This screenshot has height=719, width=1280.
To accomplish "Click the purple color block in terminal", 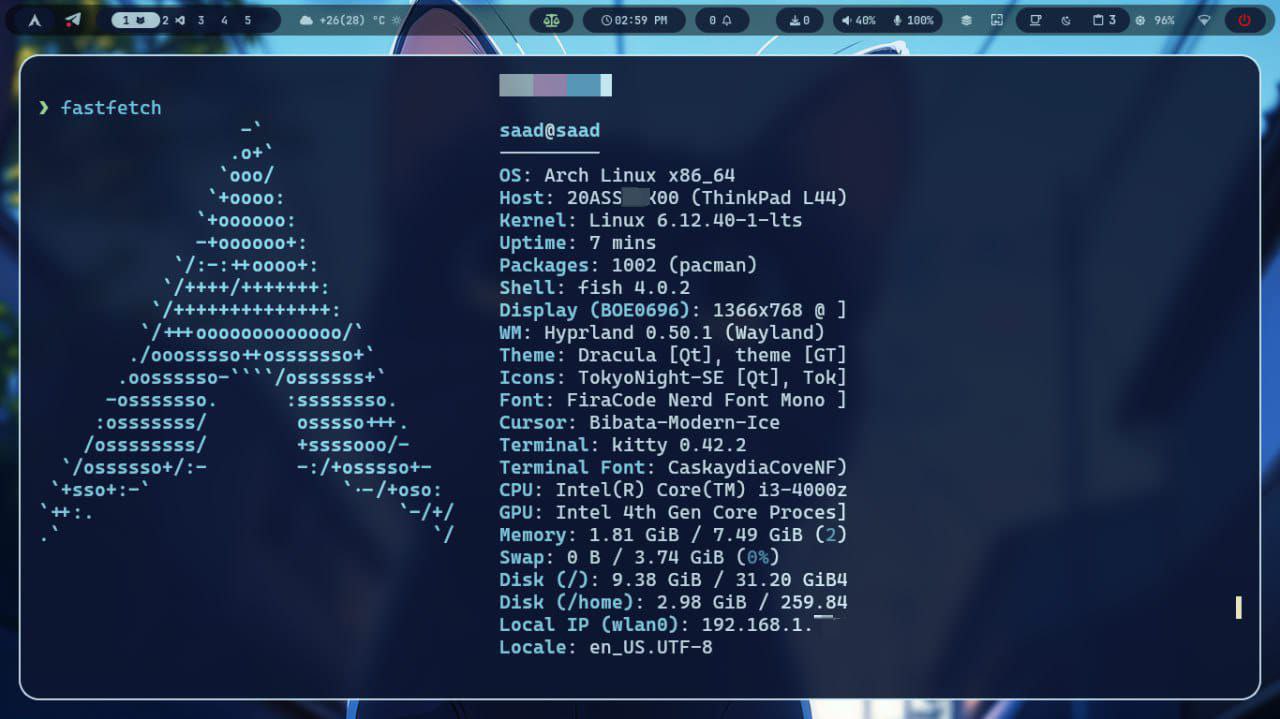I will pos(550,85).
